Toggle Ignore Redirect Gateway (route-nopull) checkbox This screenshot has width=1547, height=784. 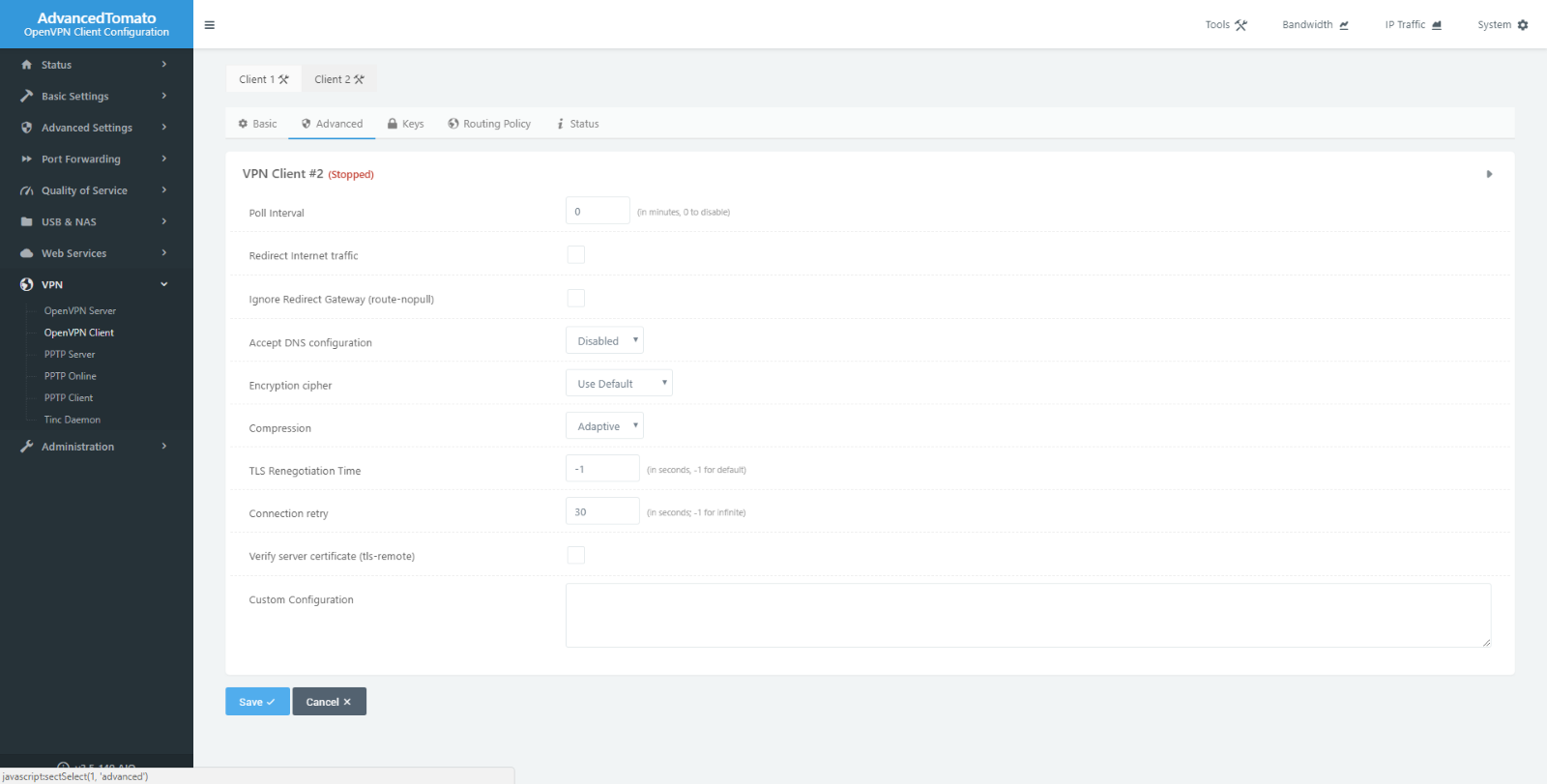576,298
